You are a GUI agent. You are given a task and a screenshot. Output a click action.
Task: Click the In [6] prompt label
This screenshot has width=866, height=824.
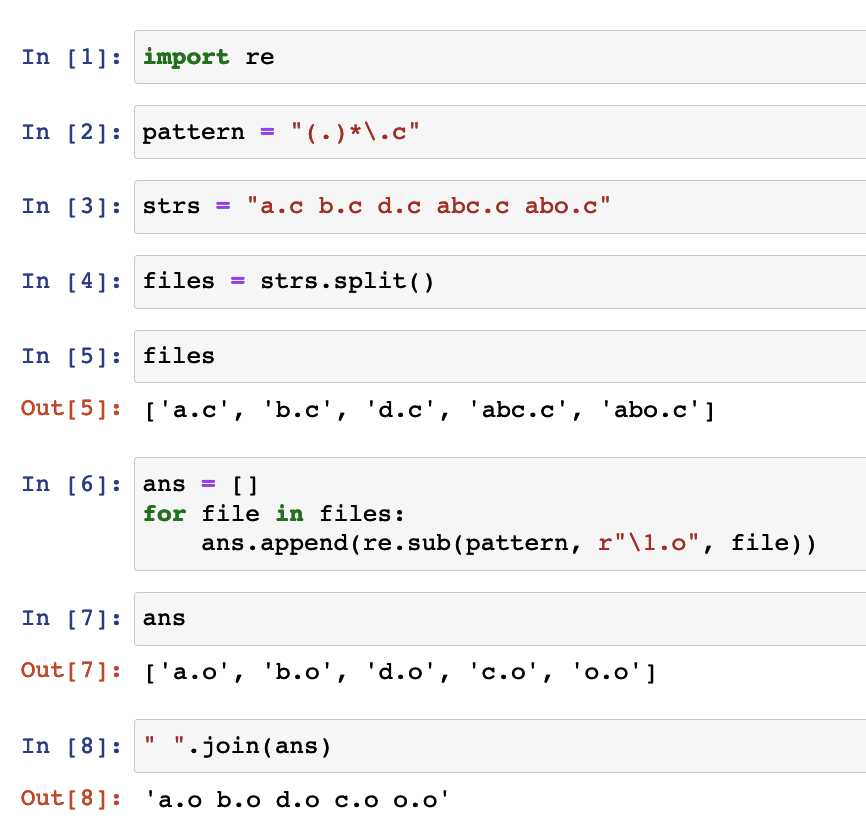point(70,484)
